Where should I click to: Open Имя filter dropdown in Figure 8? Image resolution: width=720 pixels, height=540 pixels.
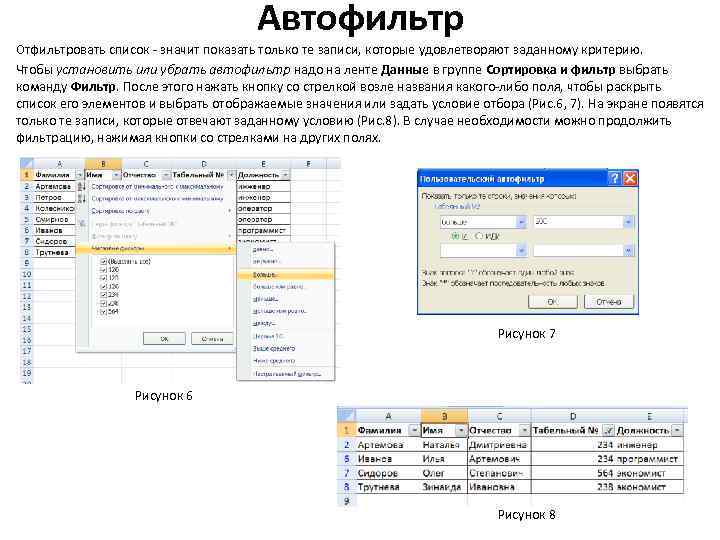(461, 430)
